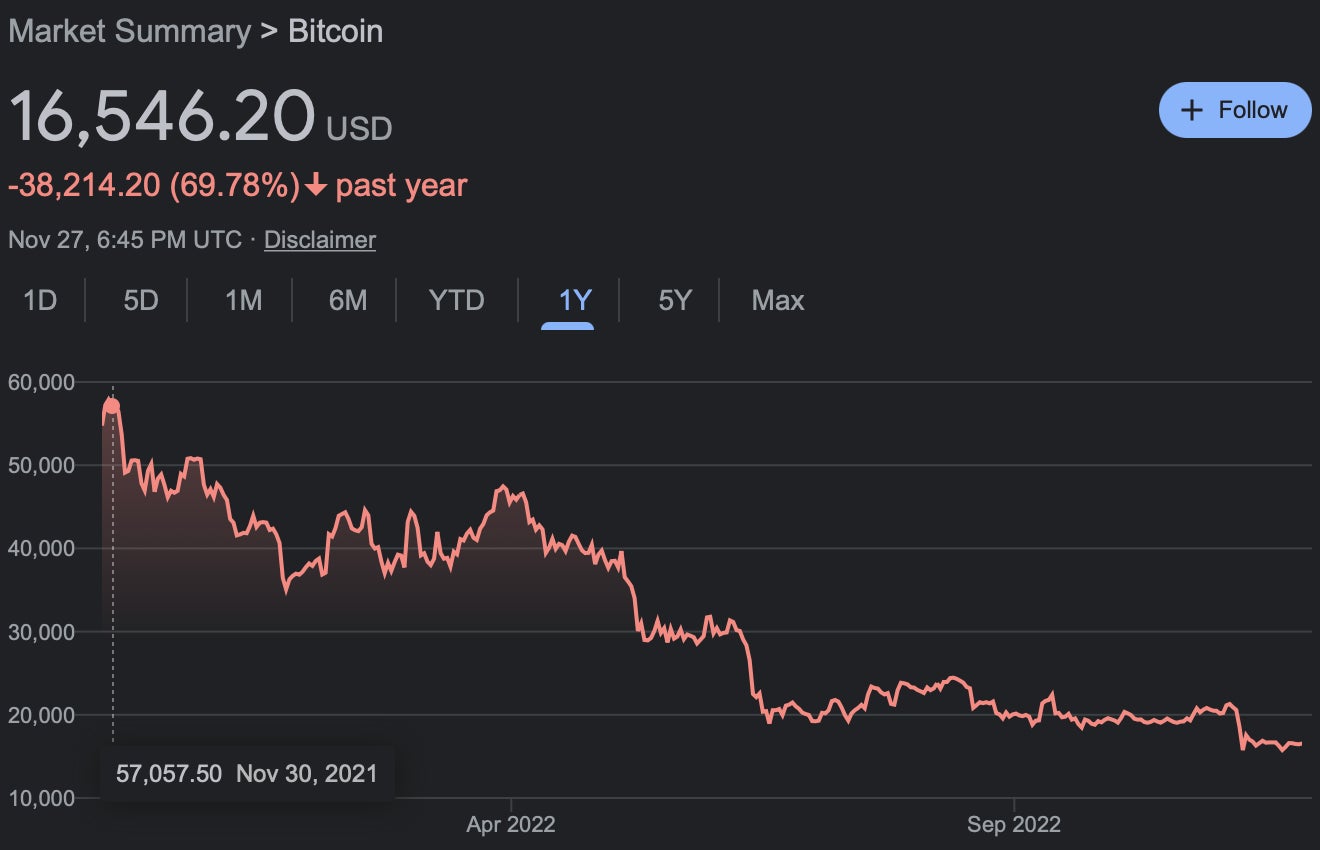Select the YTD range tab
Viewport: 1320px width, 850px height.
[457, 300]
